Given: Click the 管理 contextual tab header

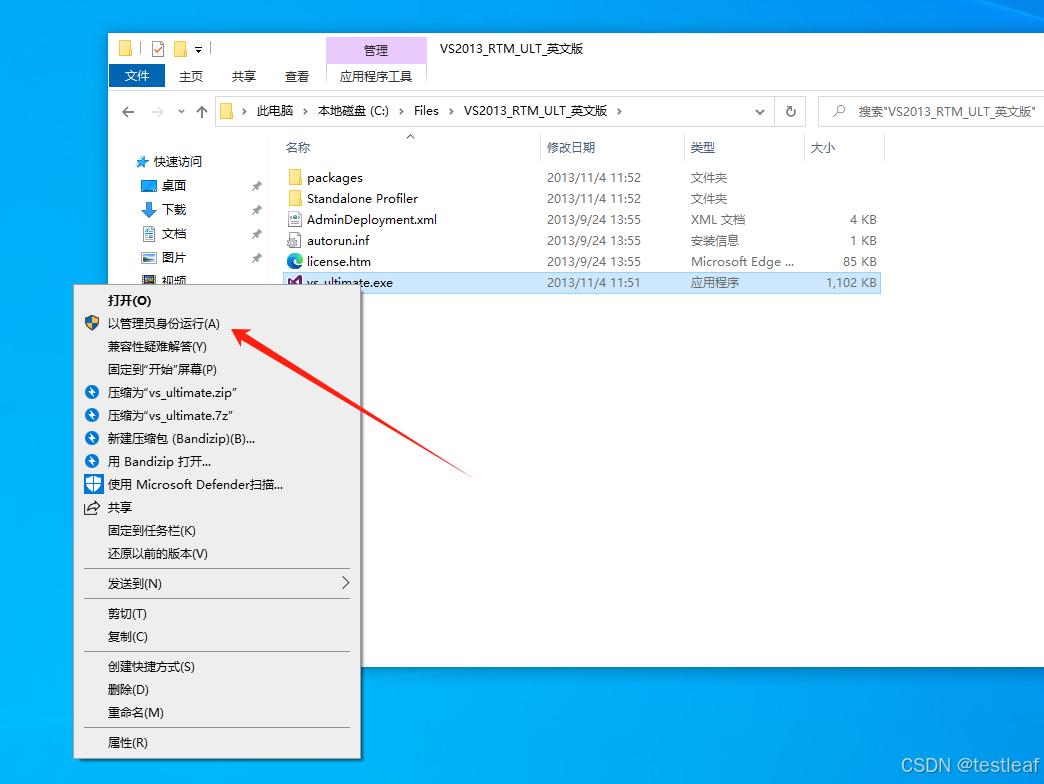Looking at the screenshot, I should click(376, 50).
